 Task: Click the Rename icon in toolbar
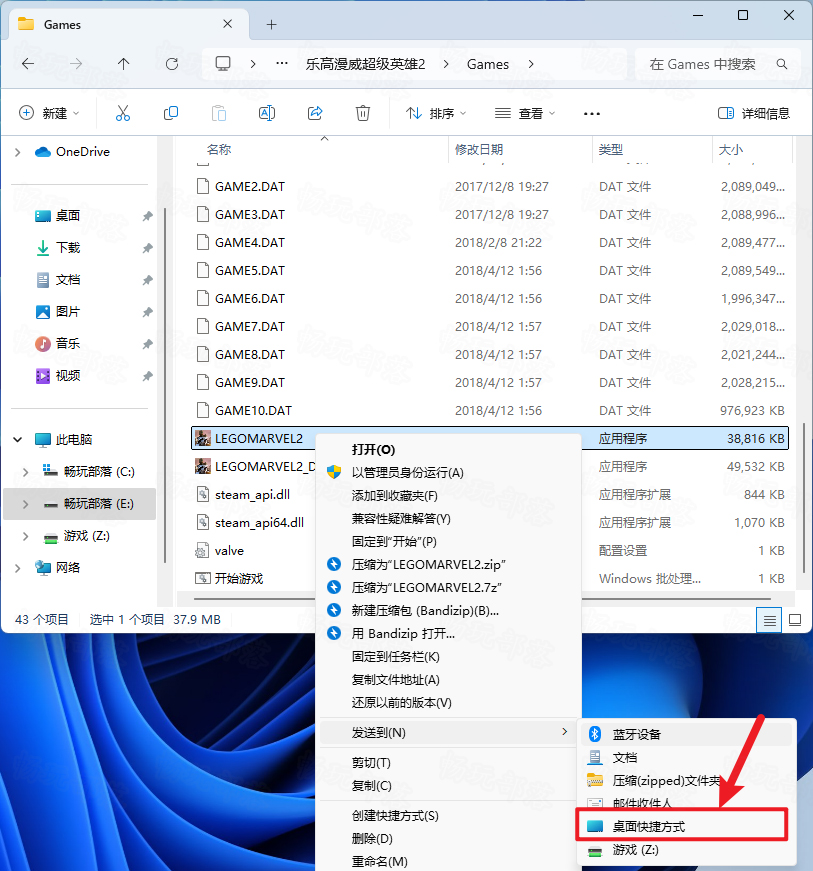click(x=267, y=113)
